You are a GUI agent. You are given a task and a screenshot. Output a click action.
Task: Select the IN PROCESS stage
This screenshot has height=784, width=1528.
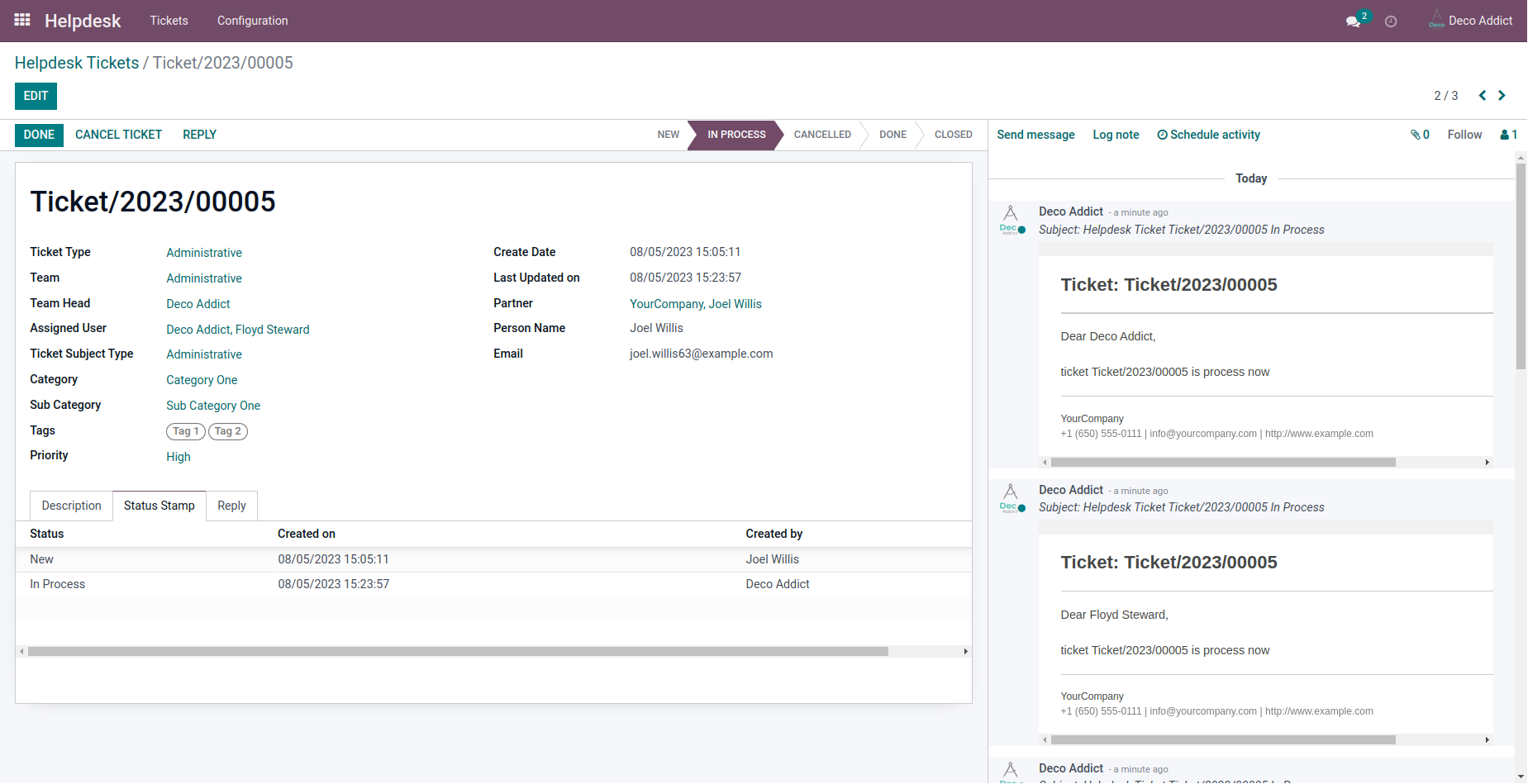tap(736, 135)
